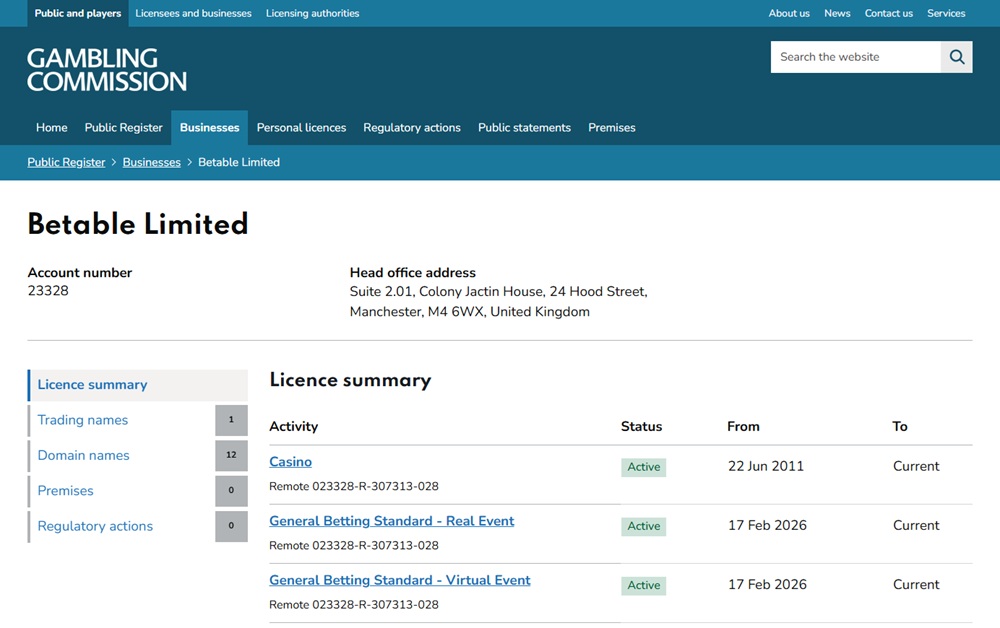Open General Betting Standard - Virtual Event
1000x628 pixels.
[400, 580]
